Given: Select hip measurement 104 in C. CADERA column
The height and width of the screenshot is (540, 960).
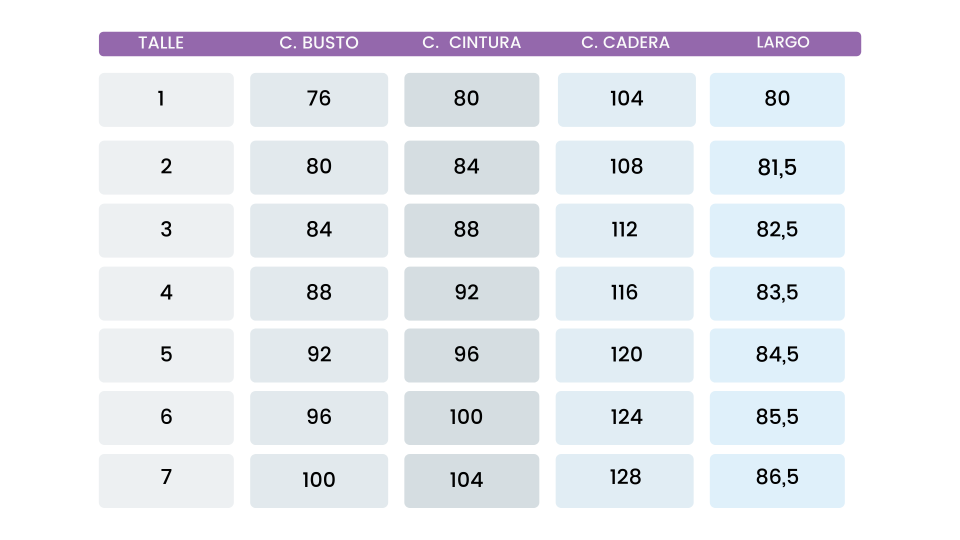Looking at the screenshot, I should pyautogui.click(x=626, y=99).
